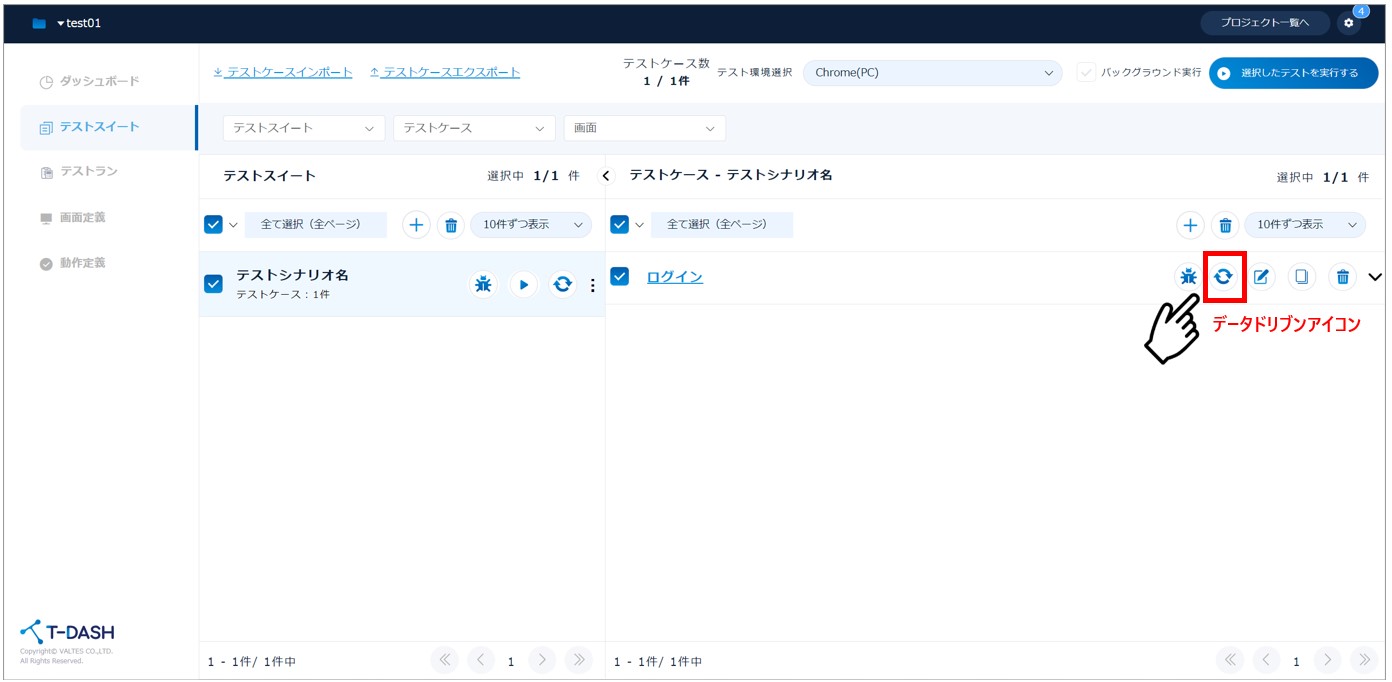
Task: Open テストラン in the sidebar
Action: click(88, 172)
